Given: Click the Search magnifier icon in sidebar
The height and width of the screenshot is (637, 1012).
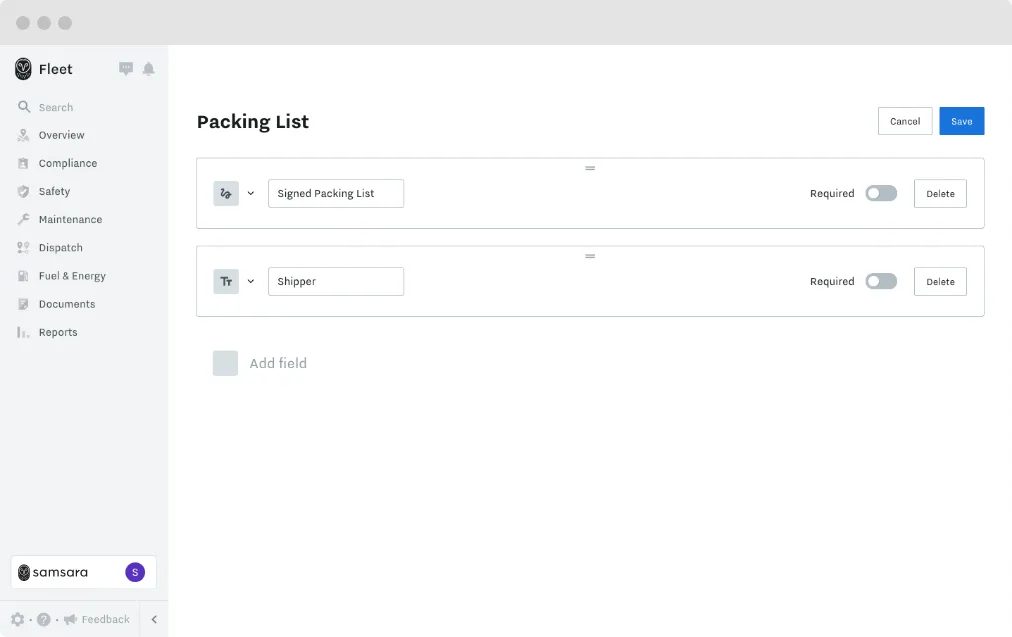Looking at the screenshot, I should 24,106.
